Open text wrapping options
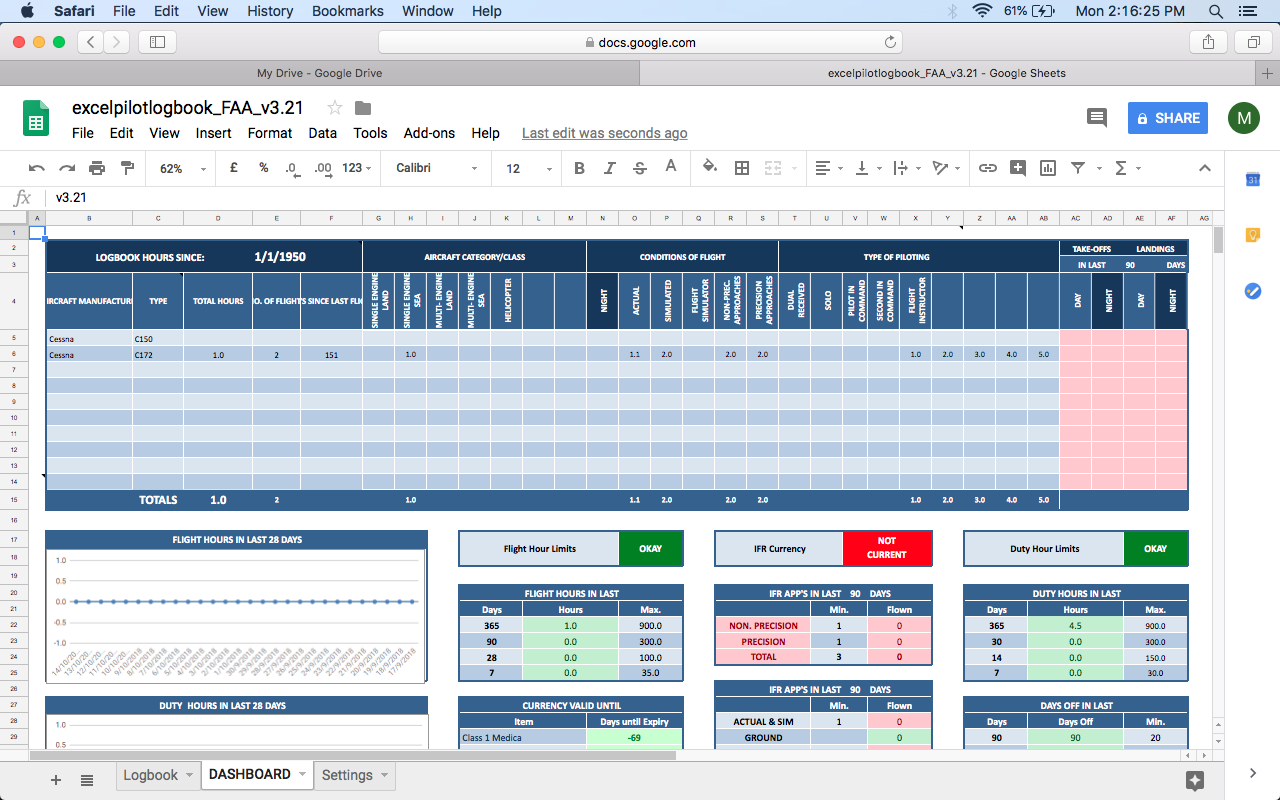 pos(905,168)
